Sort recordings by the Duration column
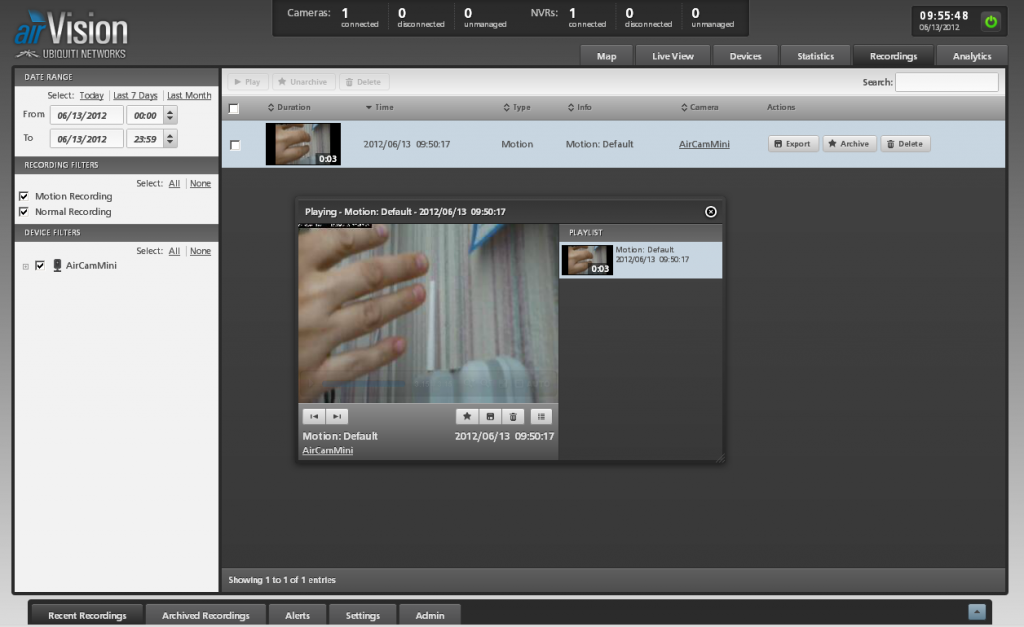Screen dimensions: 1024x627 (289, 107)
